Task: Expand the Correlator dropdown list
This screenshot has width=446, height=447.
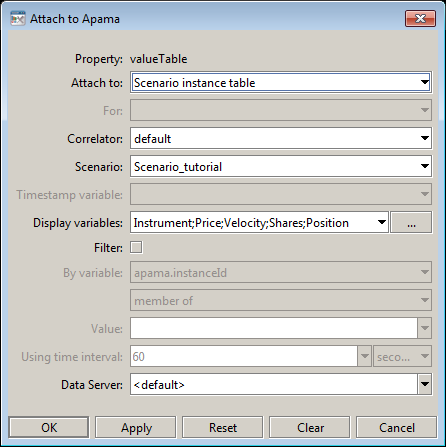Action: 281,138
